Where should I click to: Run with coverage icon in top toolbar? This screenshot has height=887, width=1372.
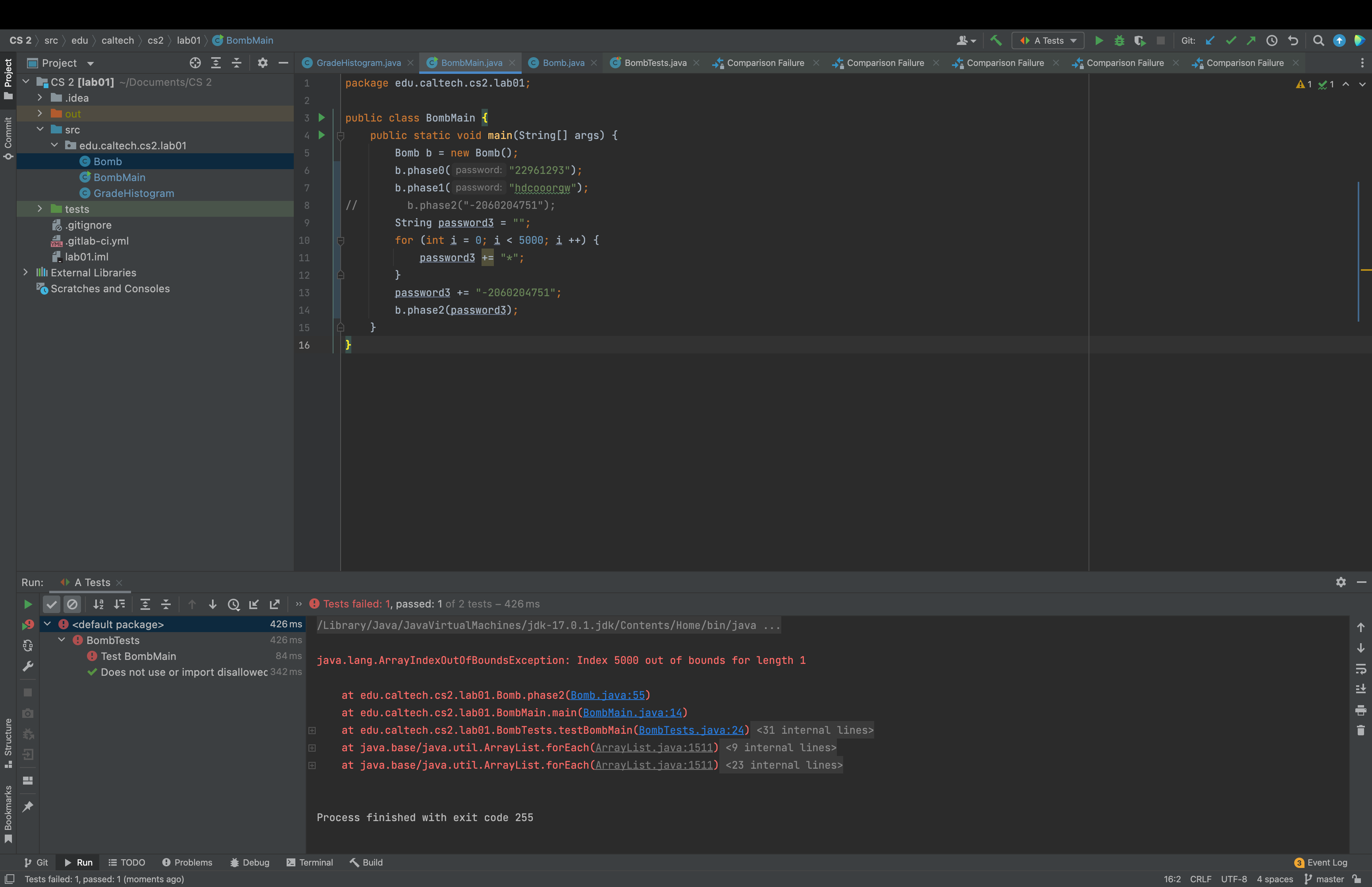click(x=1139, y=40)
